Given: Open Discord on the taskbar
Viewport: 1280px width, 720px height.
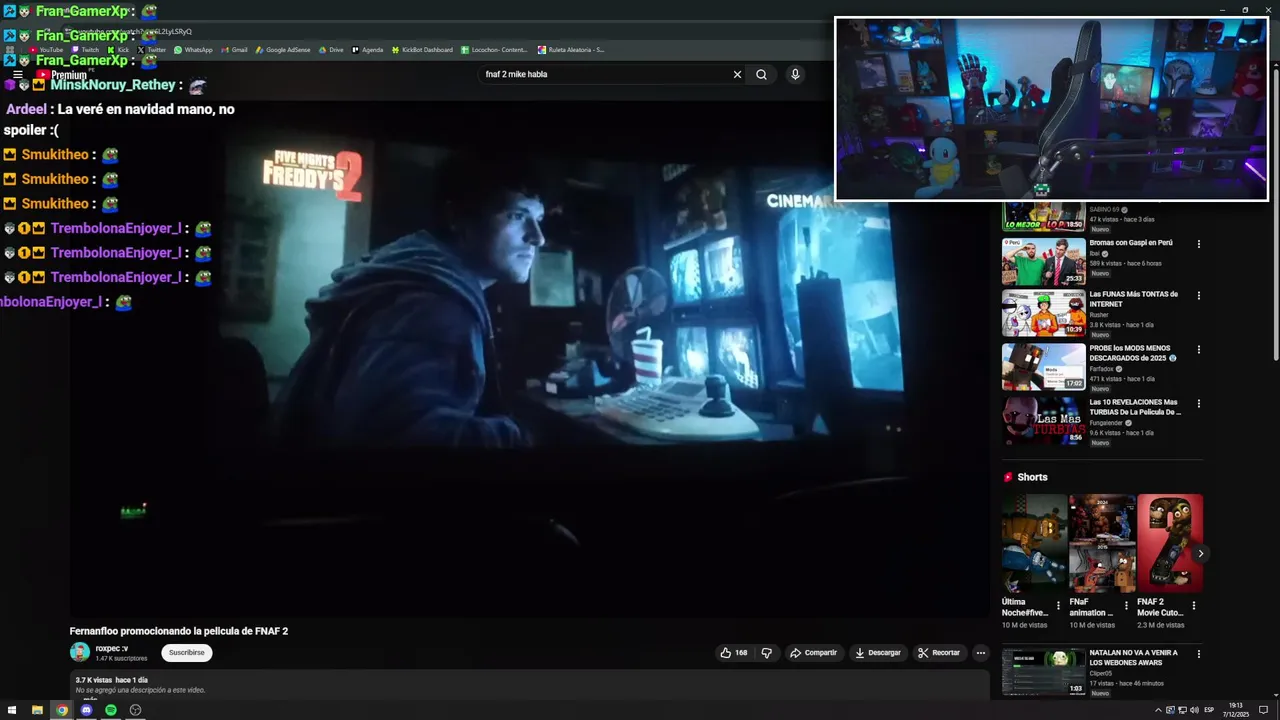Looking at the screenshot, I should click(86, 710).
